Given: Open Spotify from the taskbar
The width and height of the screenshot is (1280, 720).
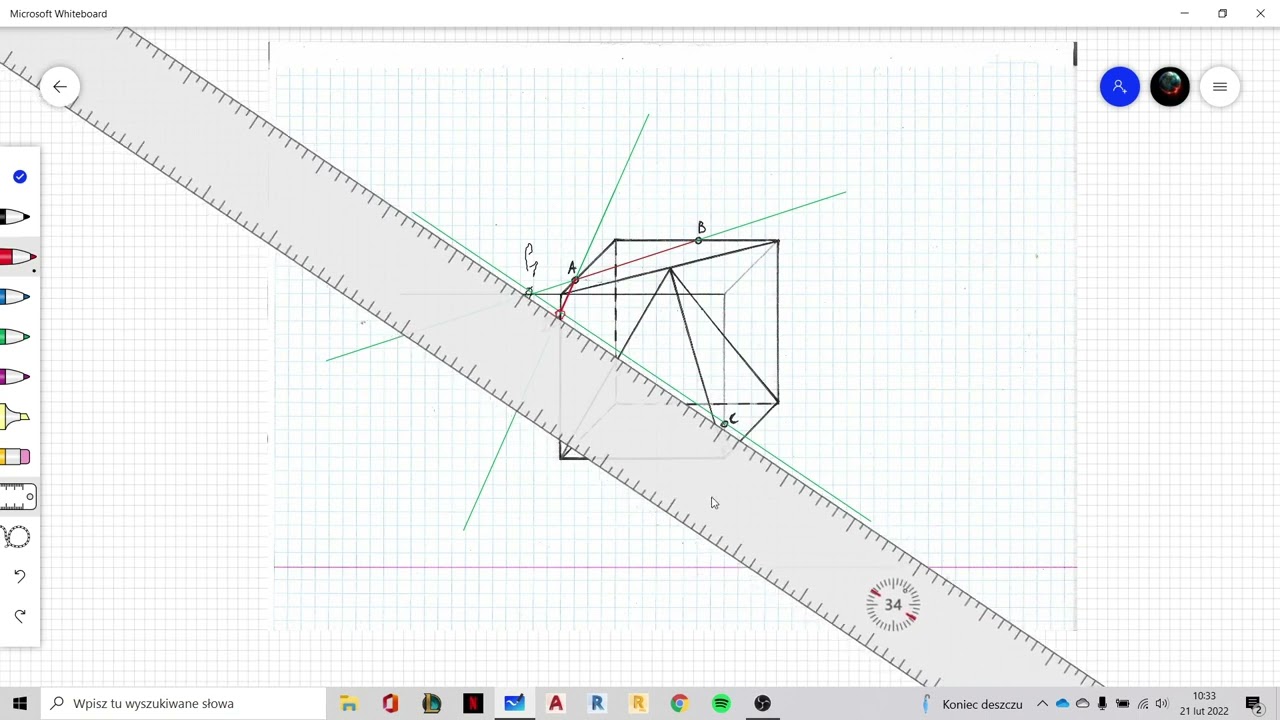Looking at the screenshot, I should 721,703.
